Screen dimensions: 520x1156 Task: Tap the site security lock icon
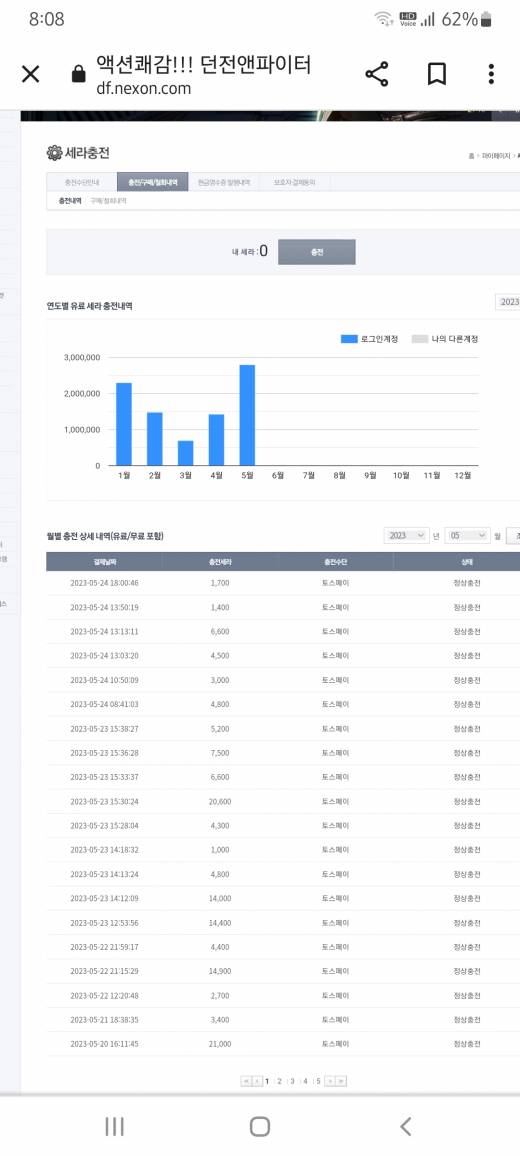78,74
